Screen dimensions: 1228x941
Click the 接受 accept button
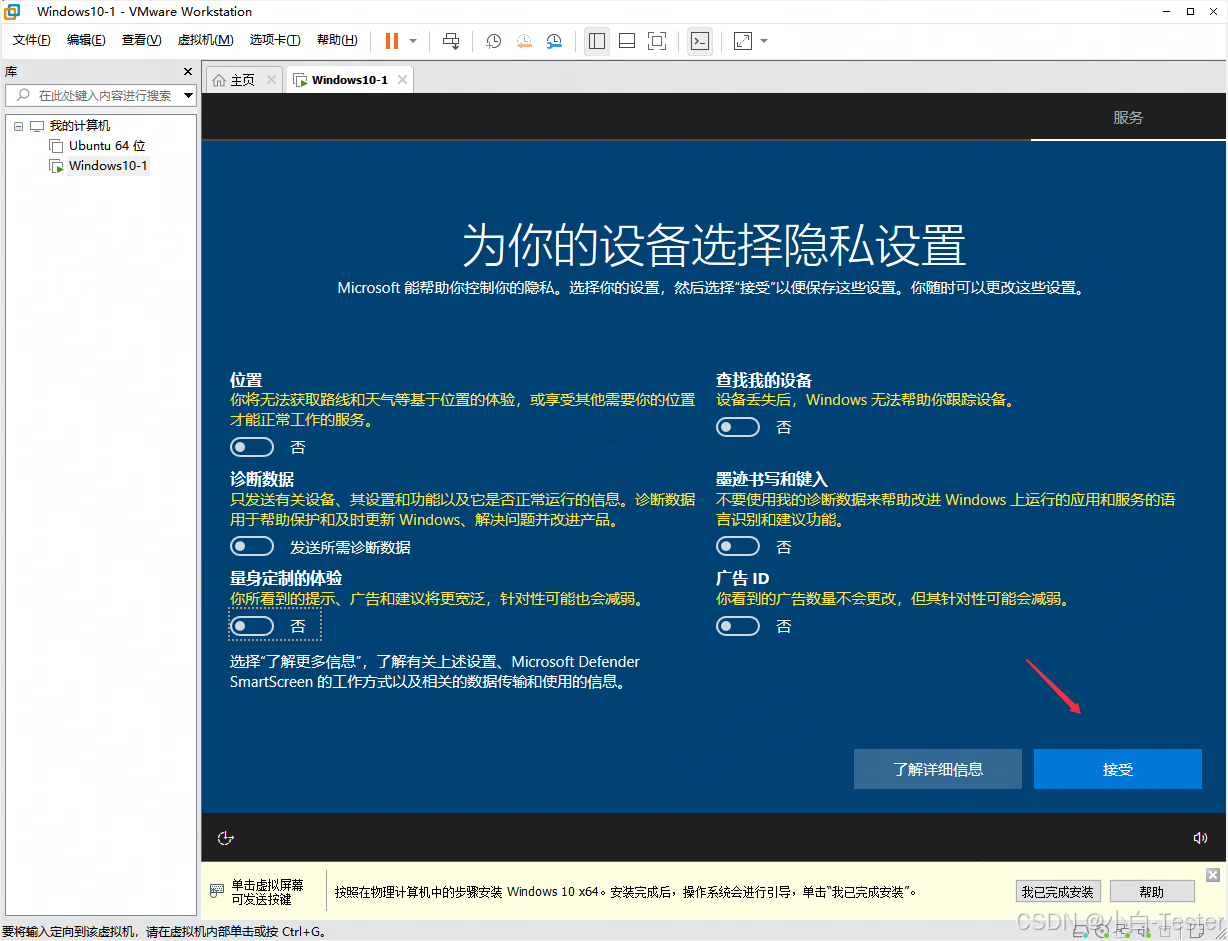point(1118,769)
